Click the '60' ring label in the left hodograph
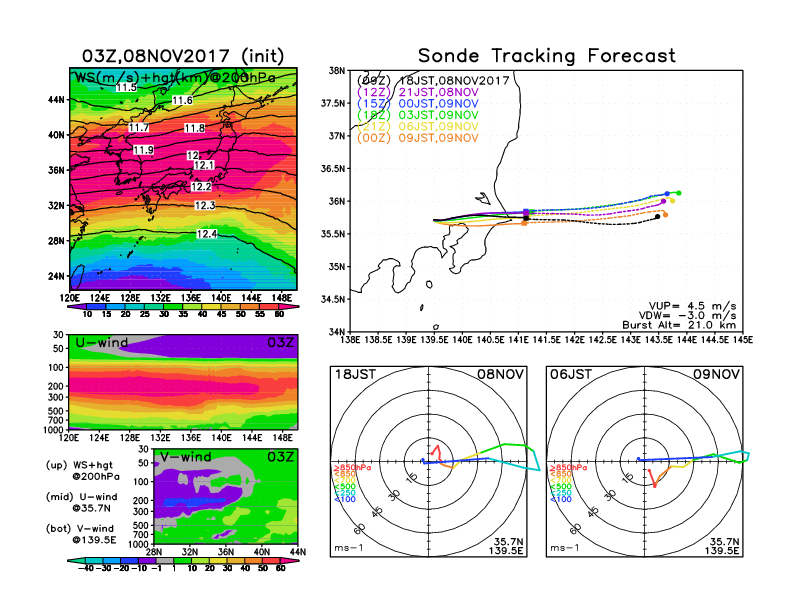Image resolution: width=792 pixels, height=612 pixels. coord(360,528)
